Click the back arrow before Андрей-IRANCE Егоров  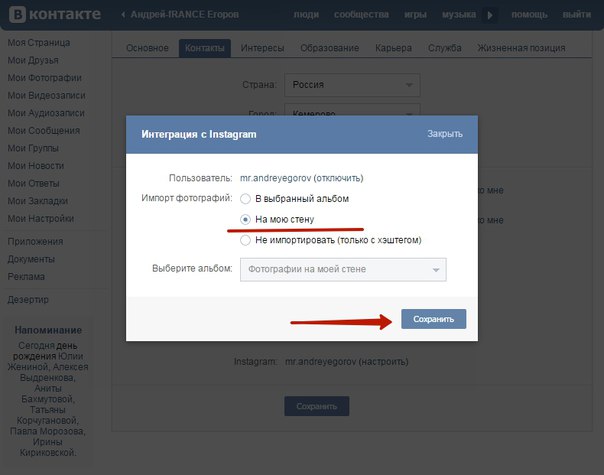pyautogui.click(x=123, y=15)
